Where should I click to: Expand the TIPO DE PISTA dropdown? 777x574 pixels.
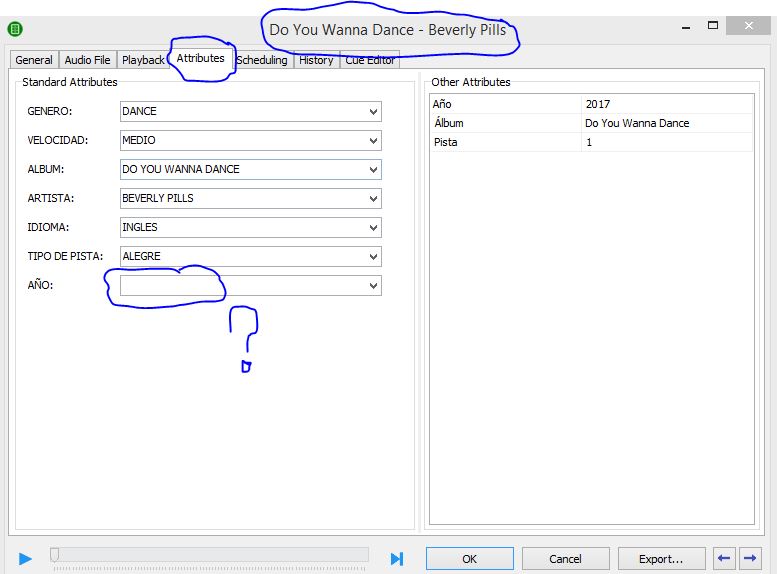point(373,257)
